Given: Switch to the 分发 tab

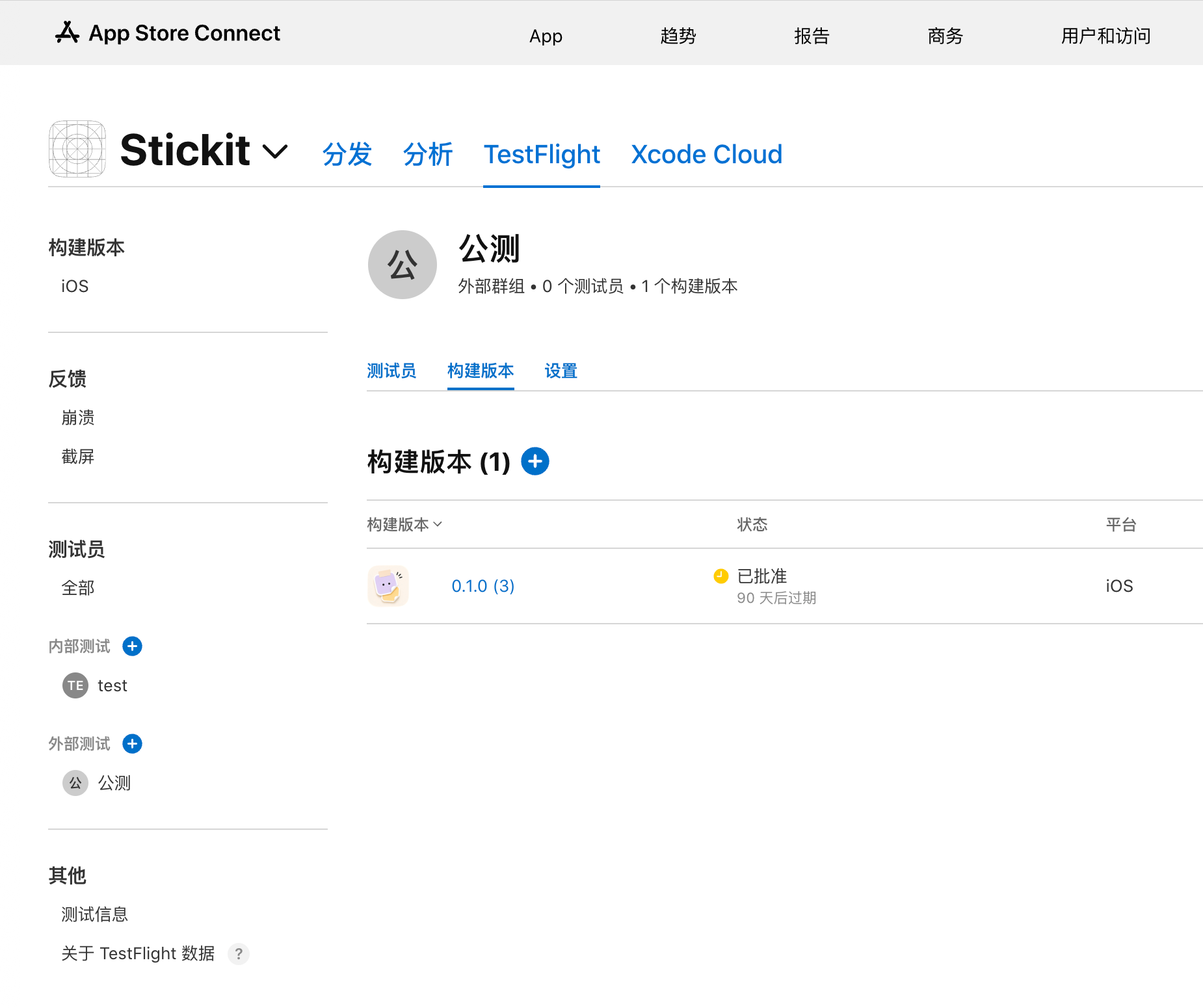Looking at the screenshot, I should [x=347, y=155].
